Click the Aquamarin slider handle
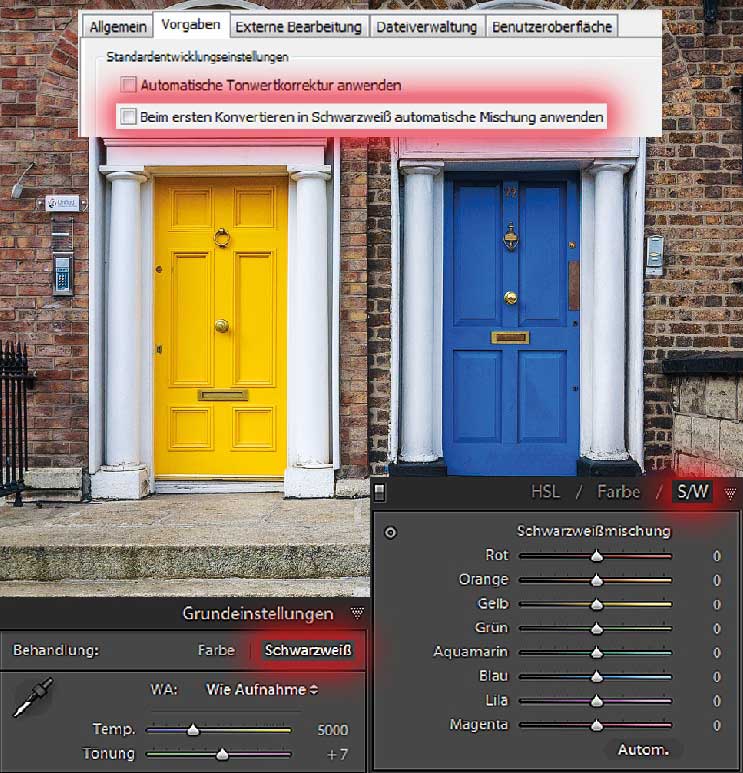 pyautogui.click(x=597, y=653)
